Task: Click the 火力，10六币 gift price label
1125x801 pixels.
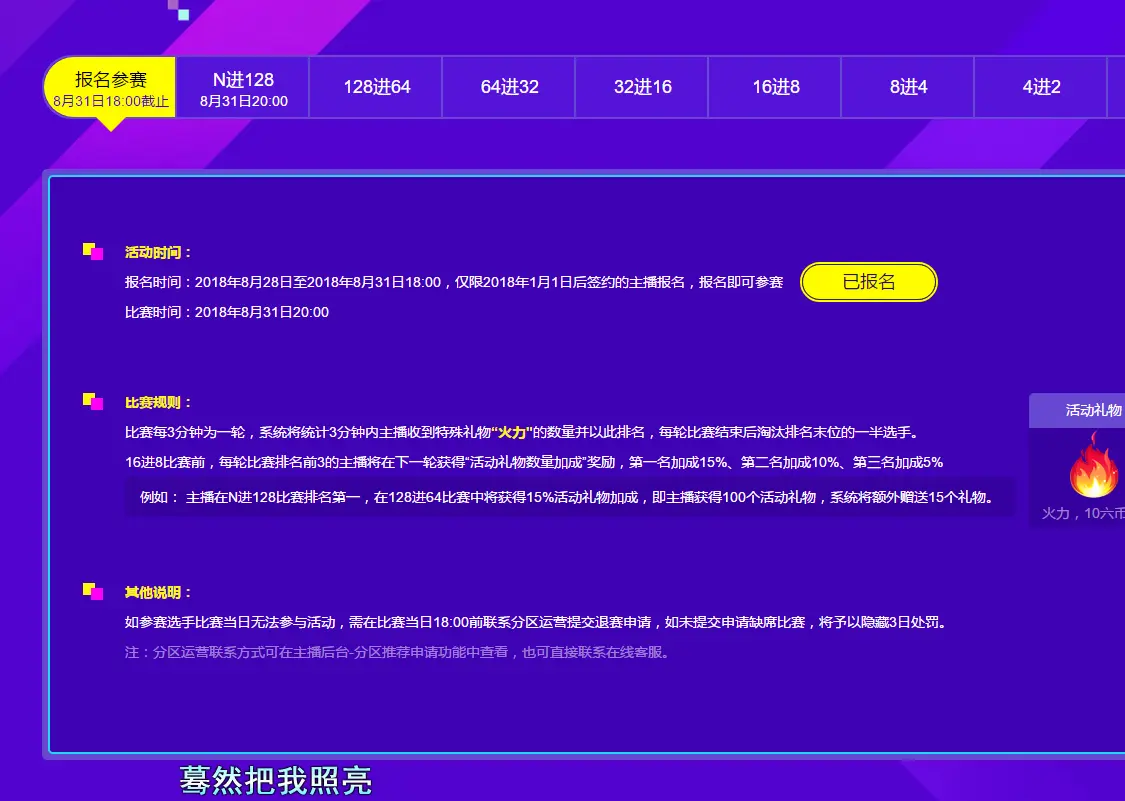Action: (x=1083, y=513)
